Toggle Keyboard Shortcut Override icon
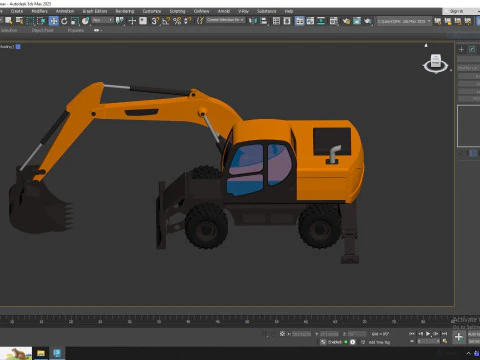The width and height of the screenshot is (480, 360). [x=143, y=21]
